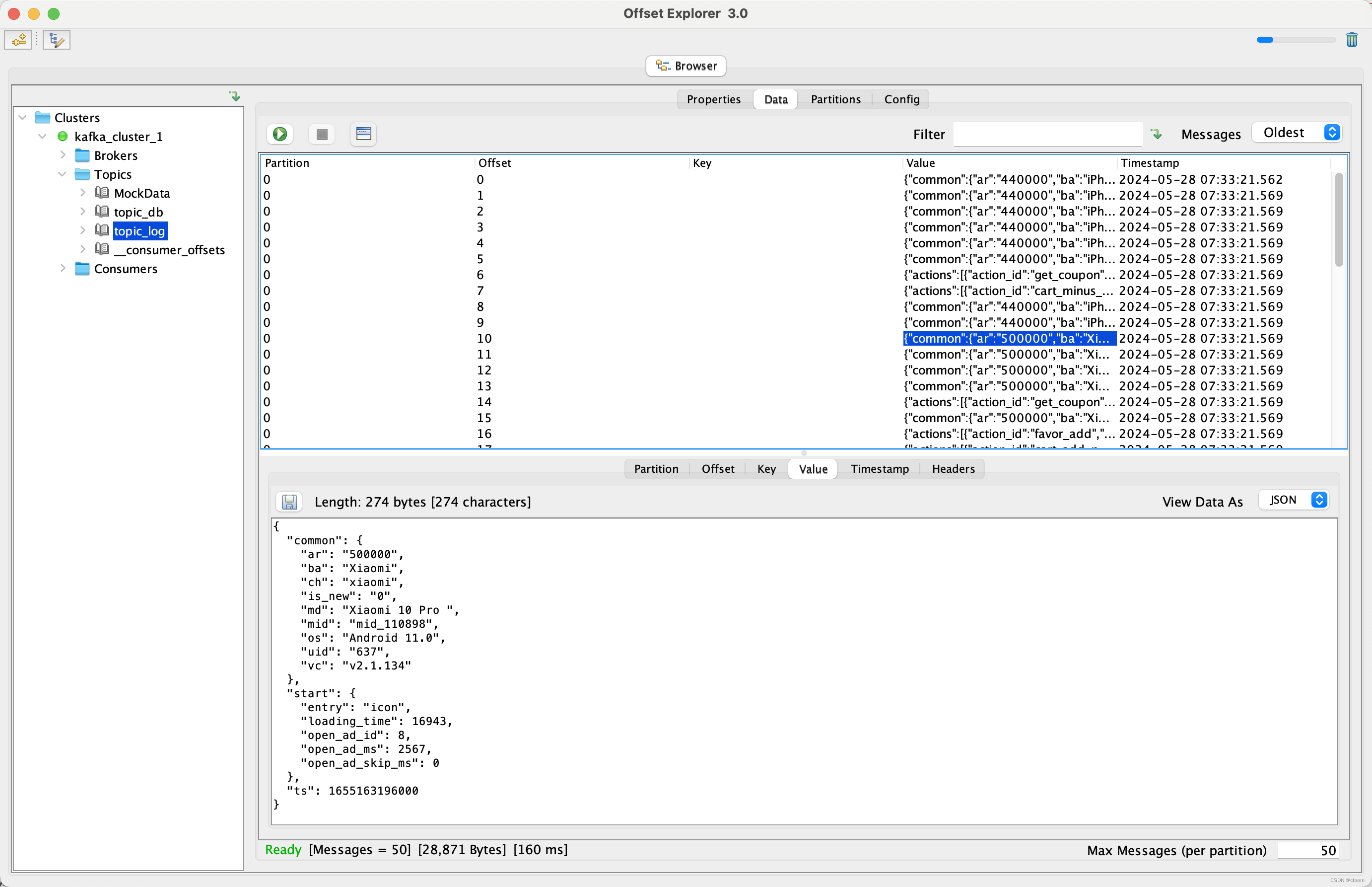The image size is (1372, 887).
Task: Sort by the Timestamp column header
Action: 1224,163
